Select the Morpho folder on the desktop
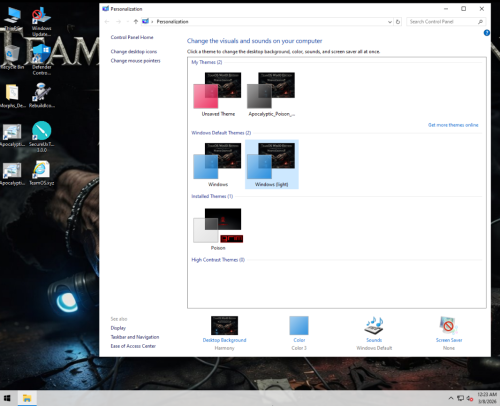Image resolution: width=500 pixels, height=406 pixels. click(12, 96)
